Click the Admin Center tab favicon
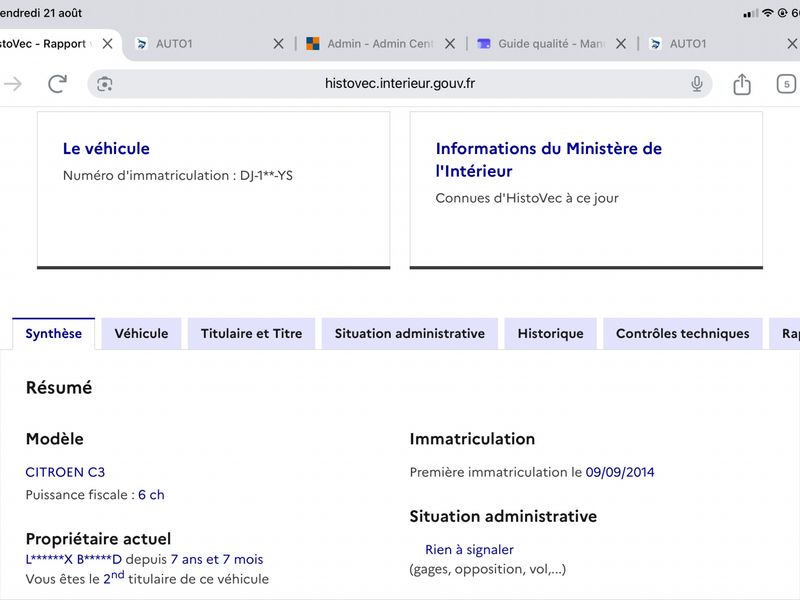The width and height of the screenshot is (800, 600). [x=313, y=44]
